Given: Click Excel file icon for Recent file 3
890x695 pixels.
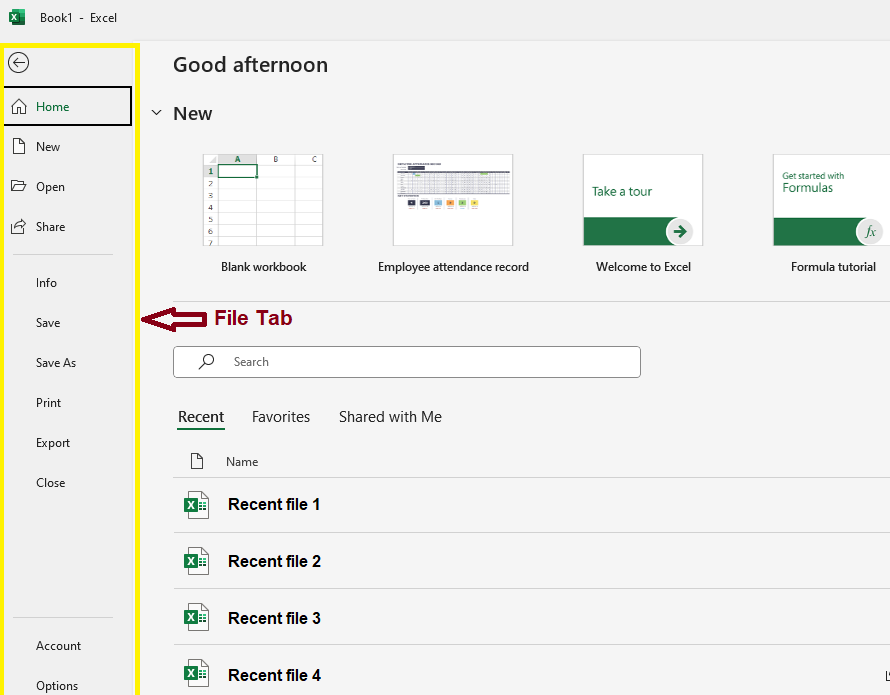Looking at the screenshot, I should point(196,617).
